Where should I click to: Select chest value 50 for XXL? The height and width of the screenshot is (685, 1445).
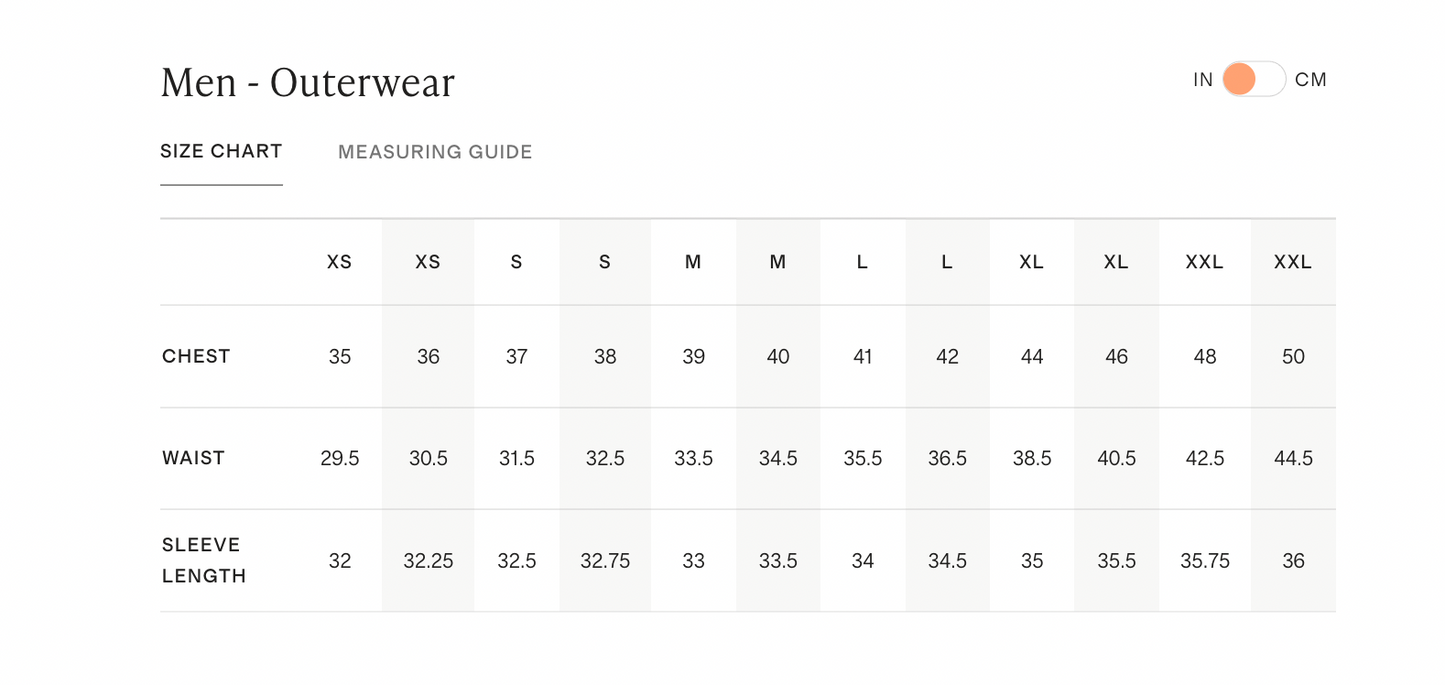1293,357
